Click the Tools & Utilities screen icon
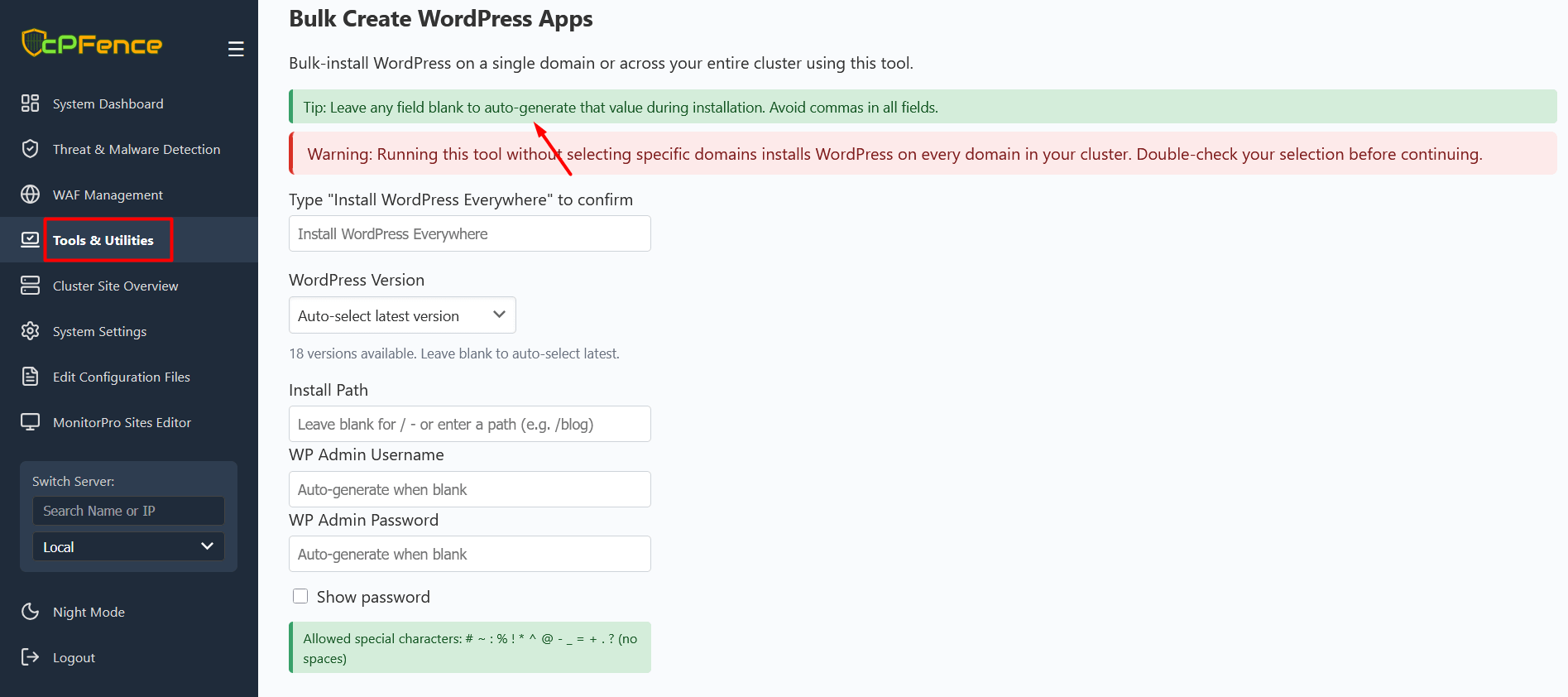 point(31,239)
